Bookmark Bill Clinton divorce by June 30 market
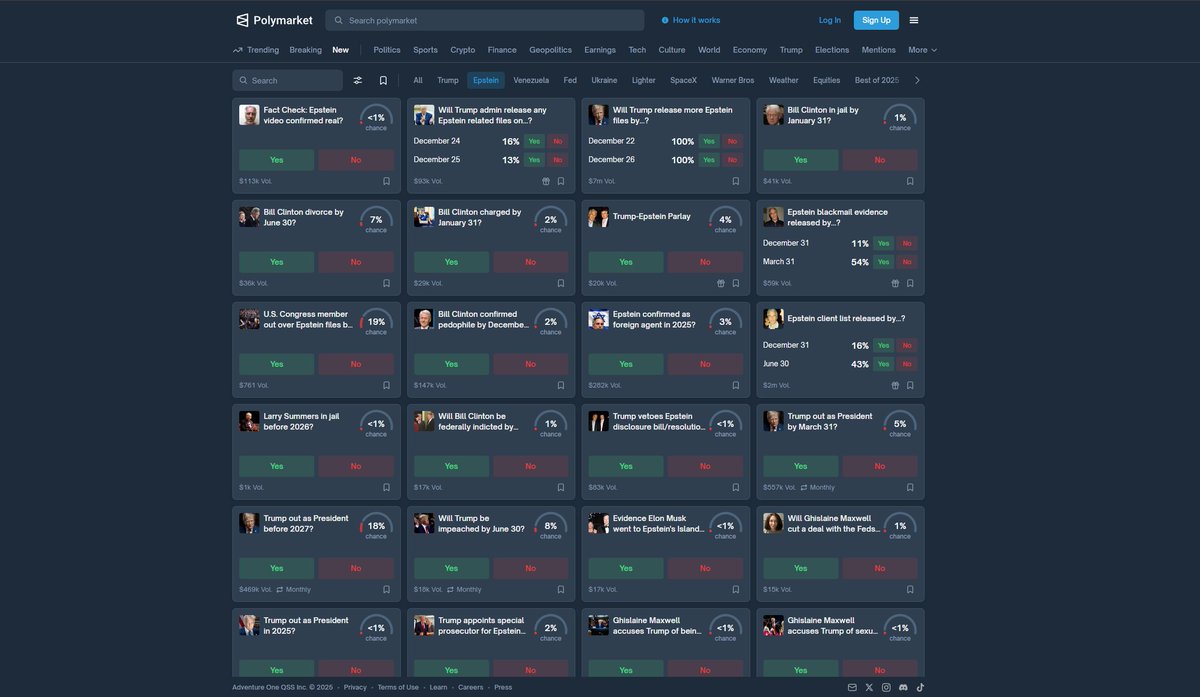 (x=386, y=283)
